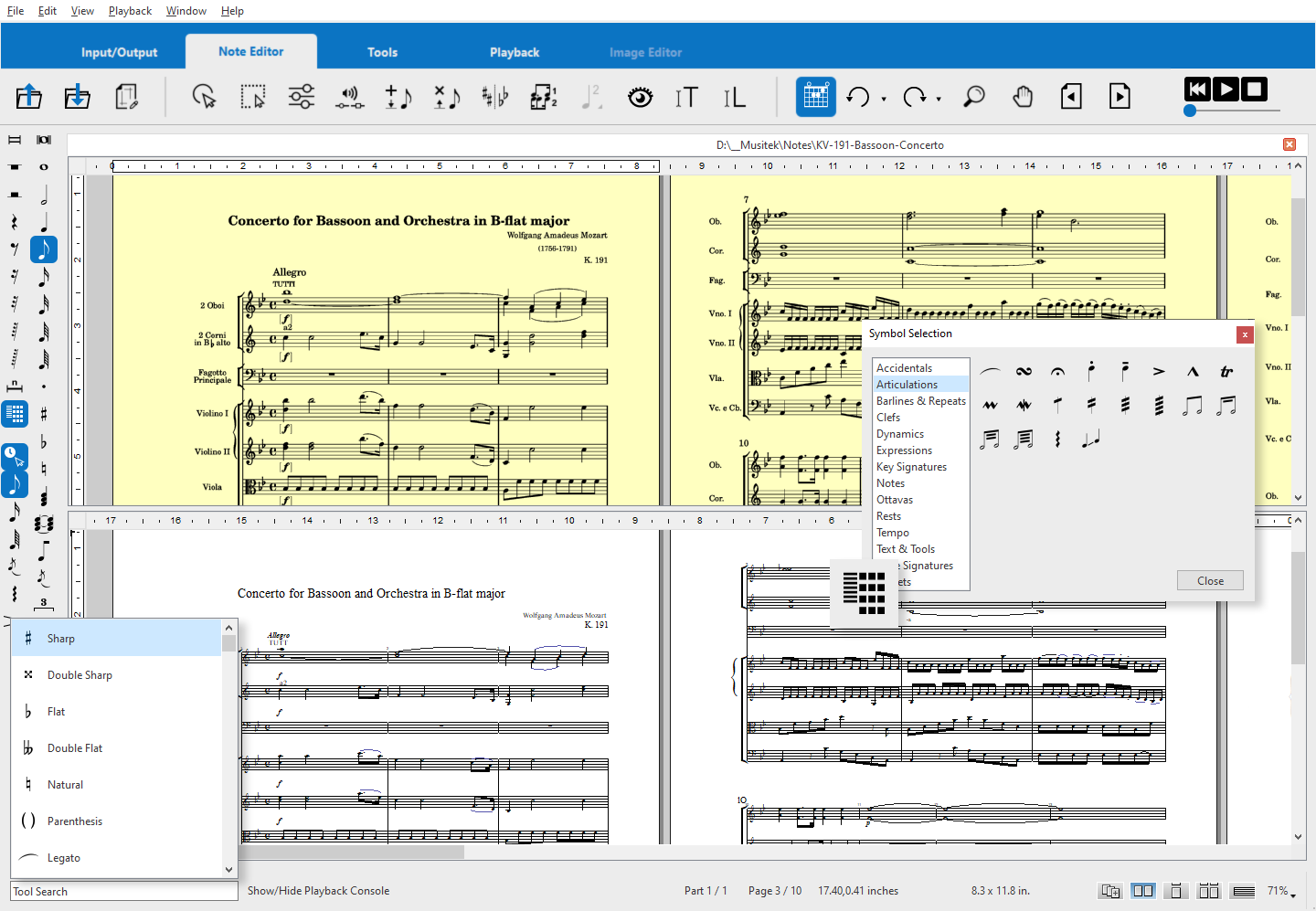Start playback with the play button

[x=1226, y=89]
